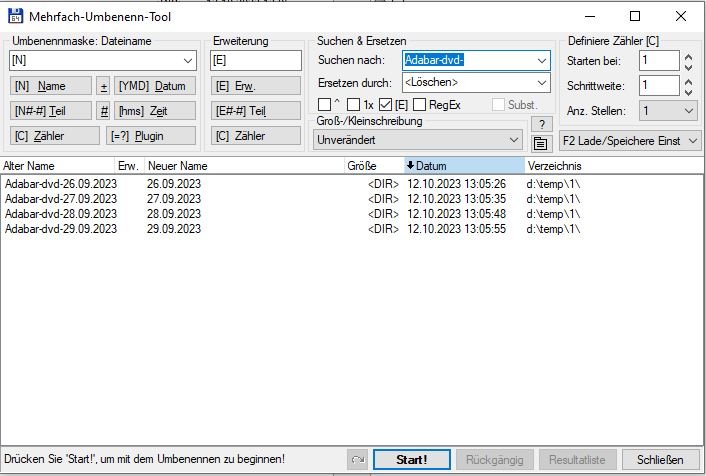This screenshot has height=476, width=706.
Task: Open the 'Suchen nach' dropdown list
Action: (542, 60)
